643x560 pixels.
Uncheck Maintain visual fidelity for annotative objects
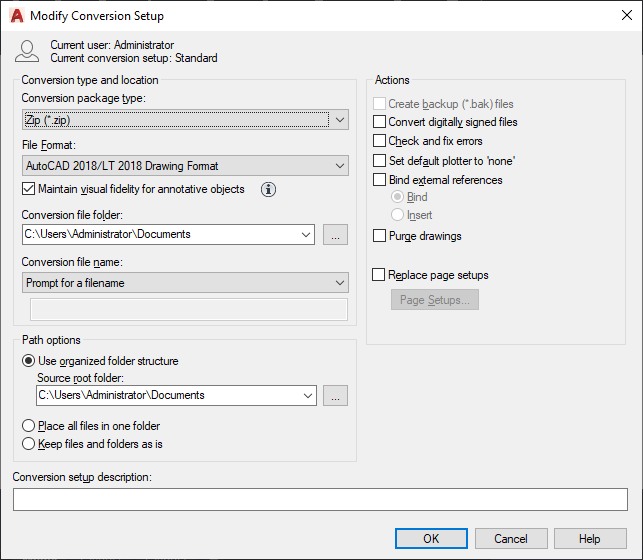tap(28, 189)
